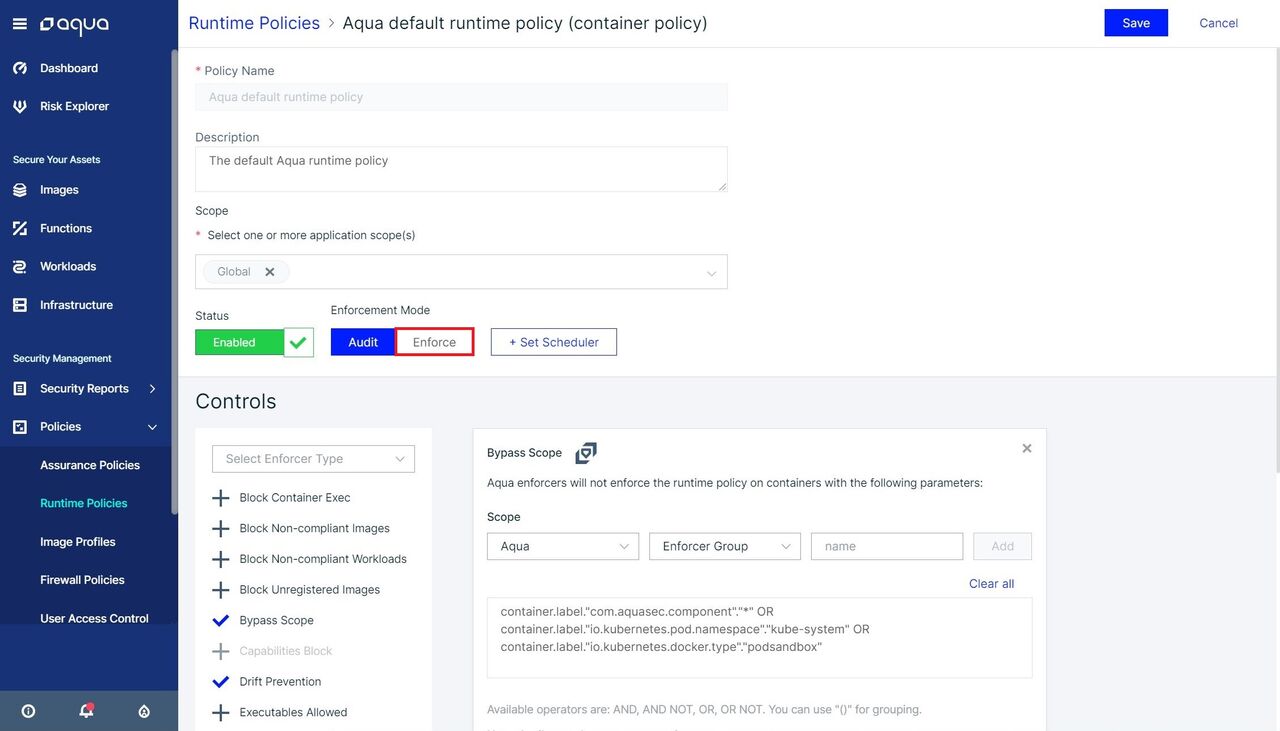Click the Runtime Policies breadcrumb link
Image resolution: width=1280 pixels, height=731 pixels.
(x=254, y=23)
